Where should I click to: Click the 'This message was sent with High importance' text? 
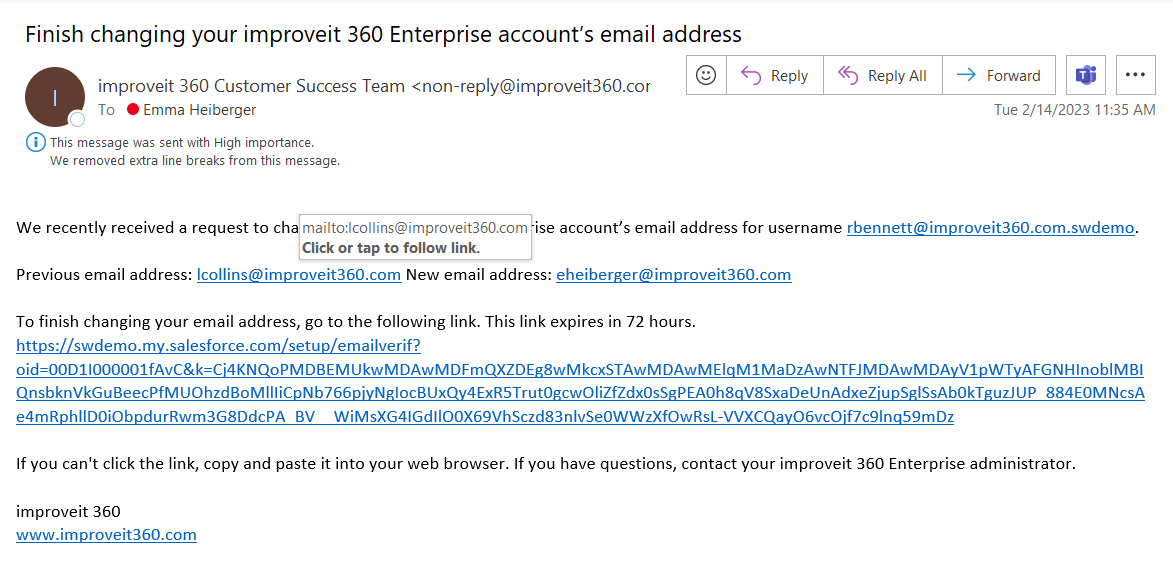click(x=182, y=142)
